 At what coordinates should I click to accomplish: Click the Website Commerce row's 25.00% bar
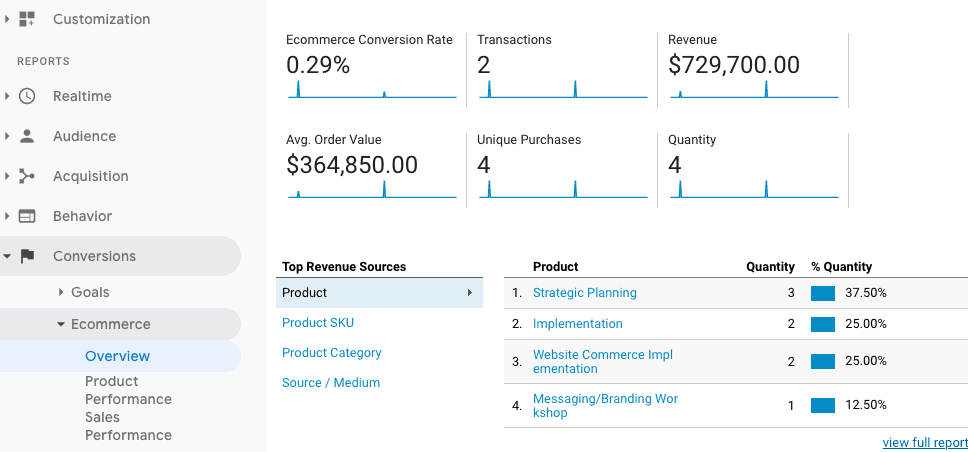tap(823, 362)
